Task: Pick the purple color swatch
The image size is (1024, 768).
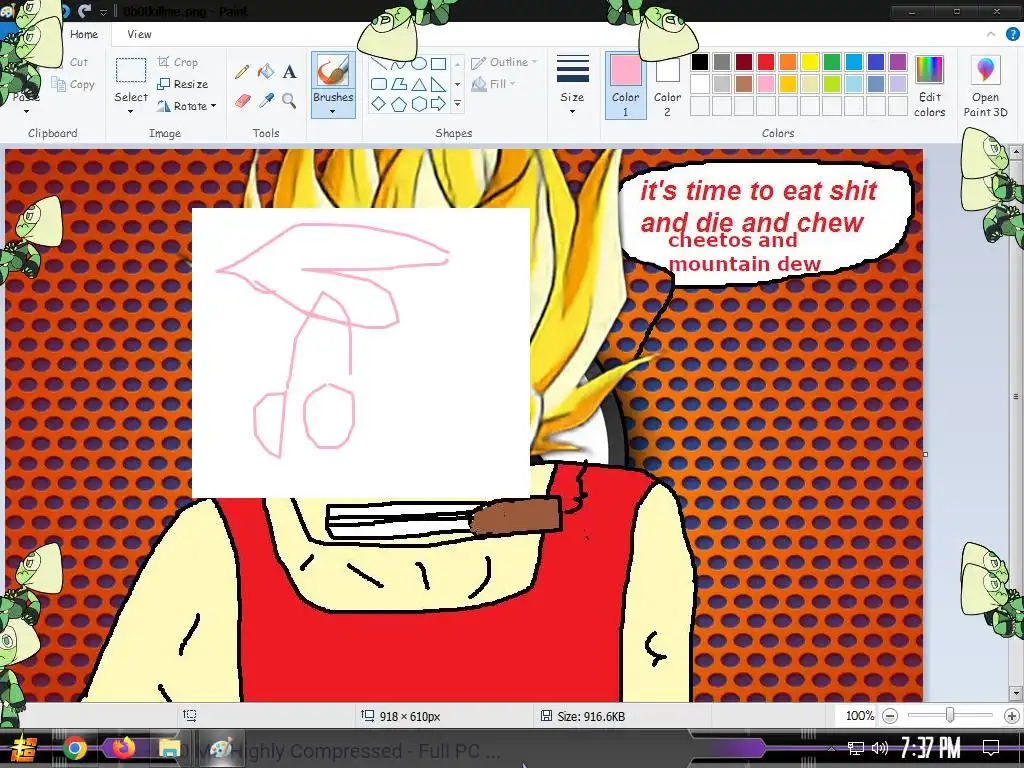Action: pyautogui.click(x=898, y=62)
